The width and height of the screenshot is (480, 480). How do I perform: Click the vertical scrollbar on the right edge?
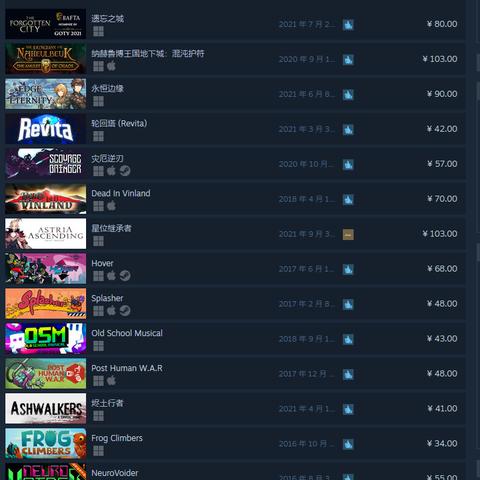(x=477, y=240)
